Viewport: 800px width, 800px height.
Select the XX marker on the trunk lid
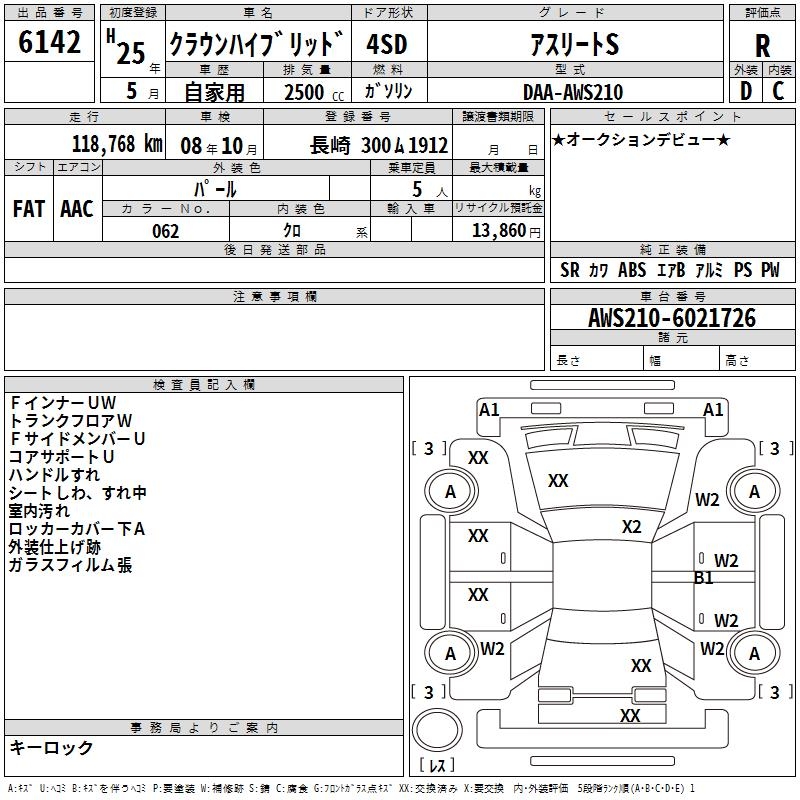[x=641, y=666]
